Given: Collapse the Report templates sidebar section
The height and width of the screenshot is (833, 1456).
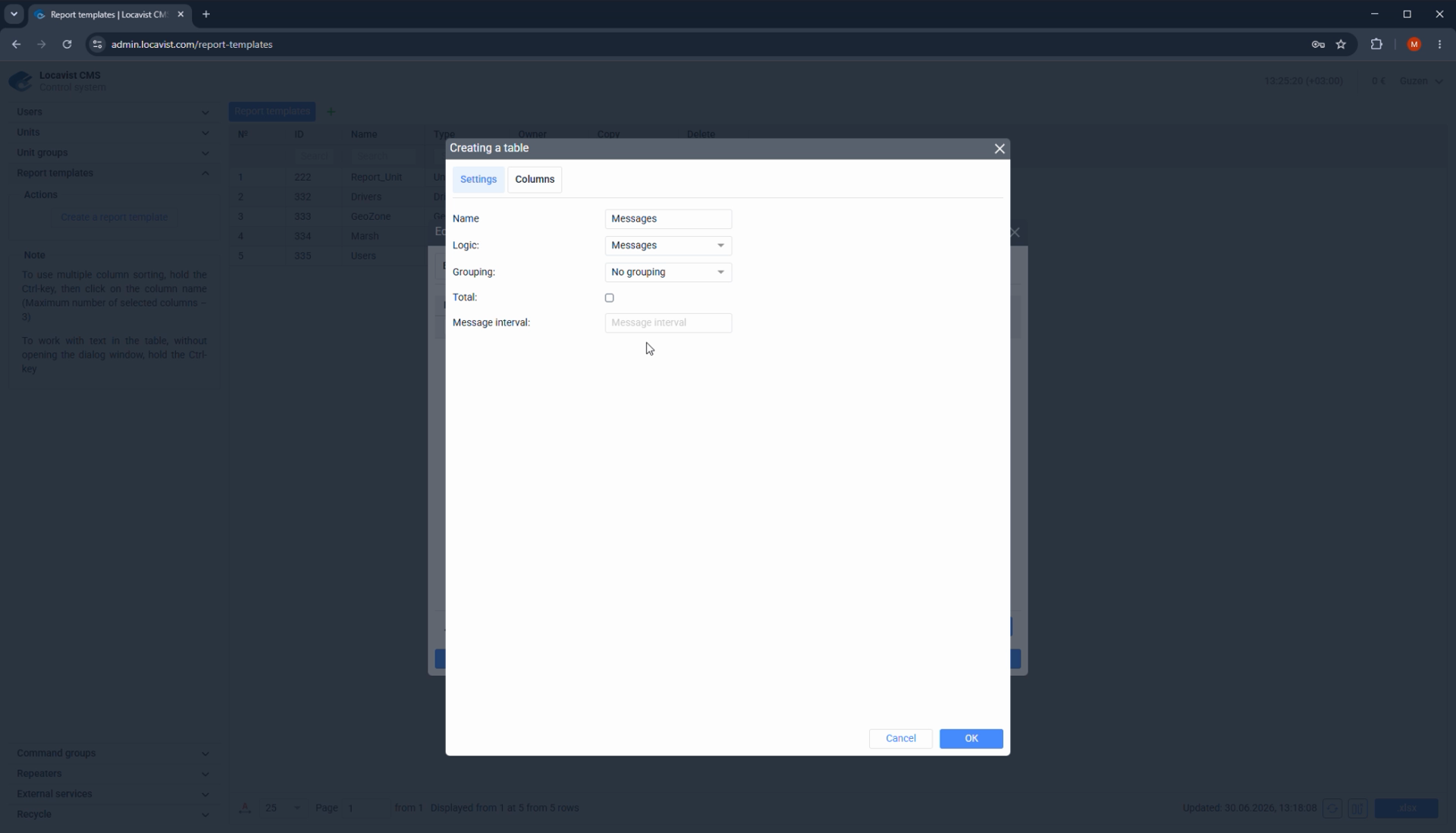Looking at the screenshot, I should coord(112,173).
